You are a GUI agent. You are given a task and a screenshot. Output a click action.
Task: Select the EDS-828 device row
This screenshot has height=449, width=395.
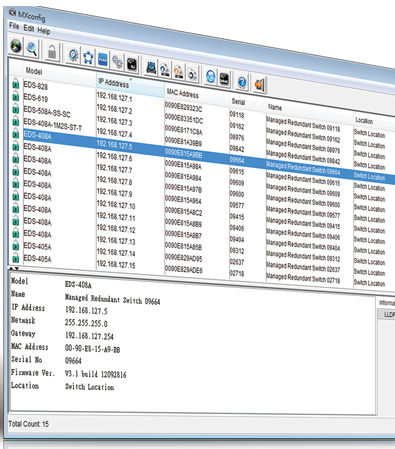[x=36, y=86]
